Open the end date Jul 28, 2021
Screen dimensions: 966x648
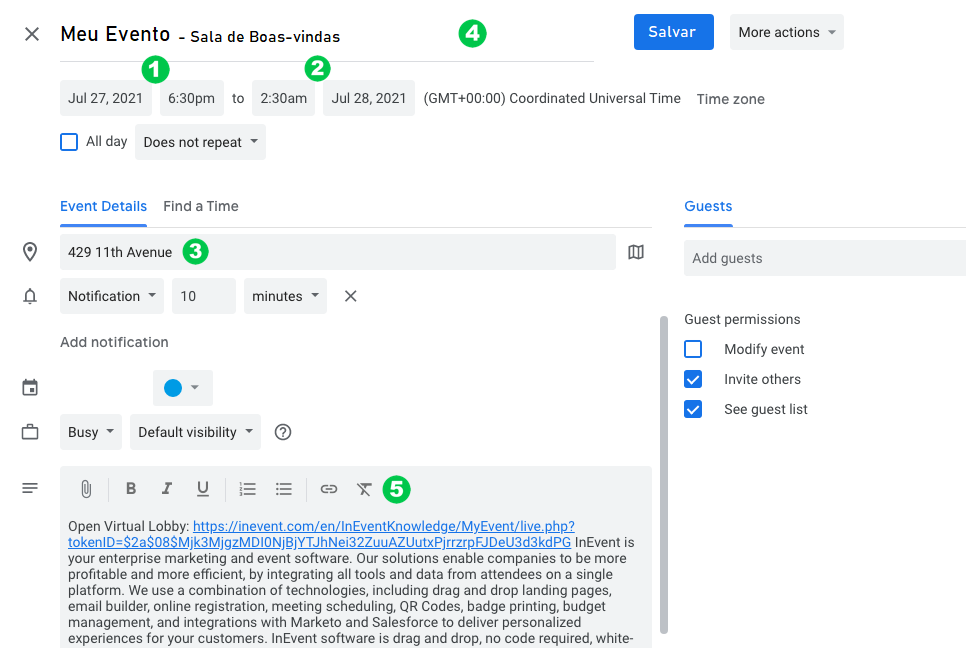368,99
